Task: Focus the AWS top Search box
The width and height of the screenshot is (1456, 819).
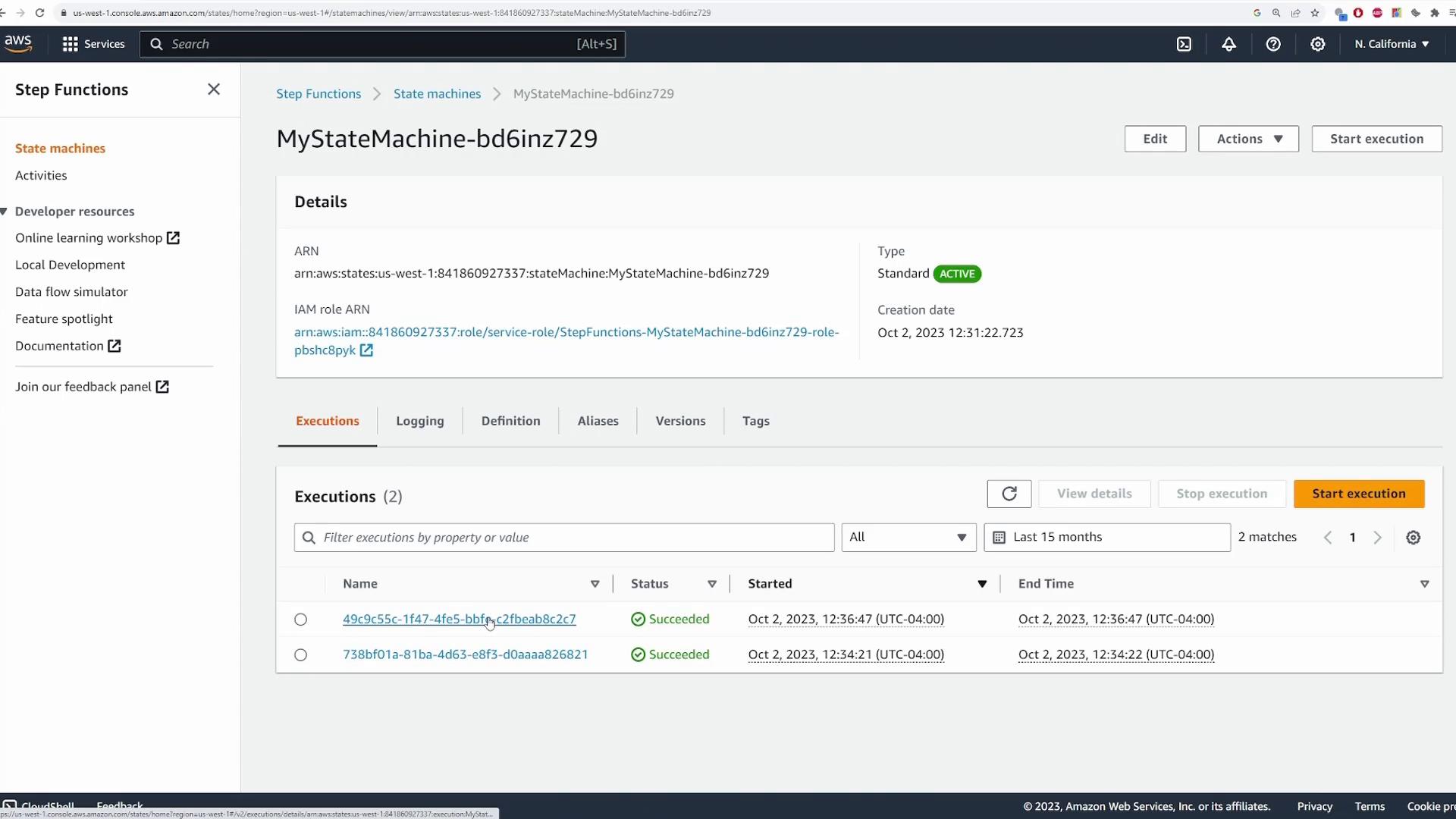Action: [x=382, y=44]
